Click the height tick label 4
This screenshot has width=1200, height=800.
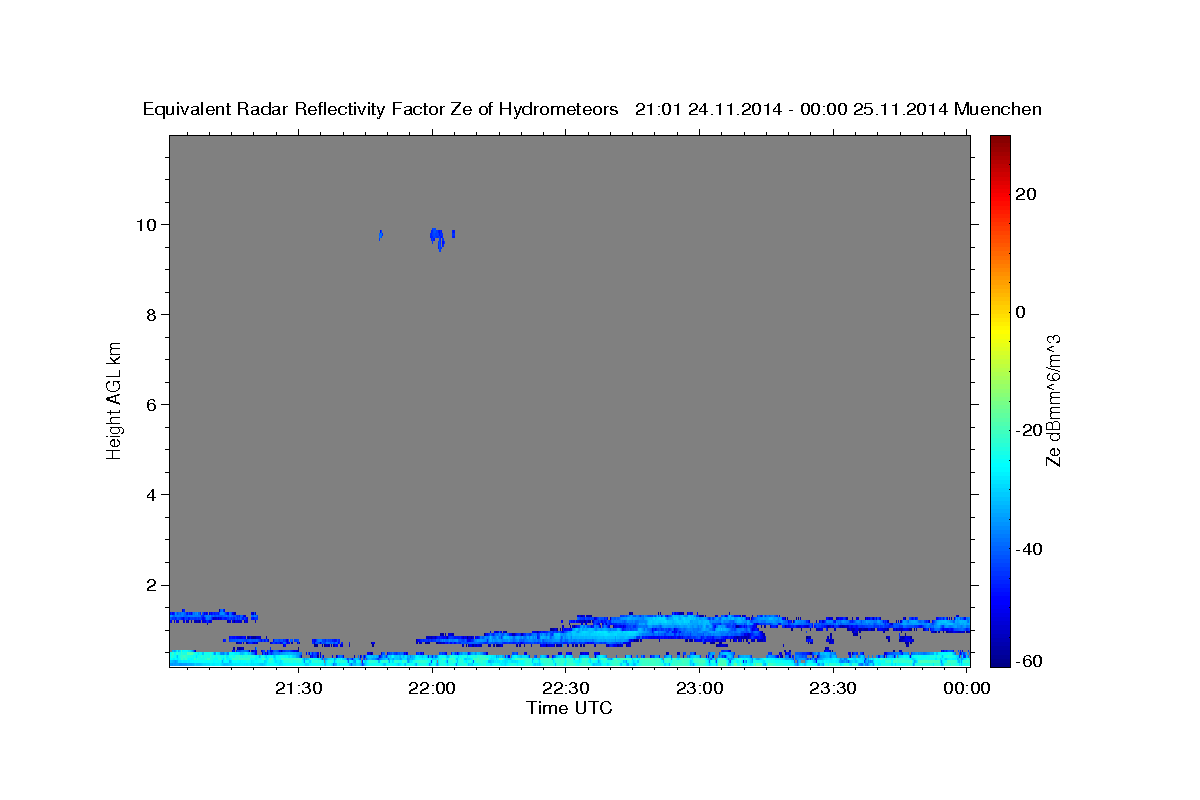(153, 494)
